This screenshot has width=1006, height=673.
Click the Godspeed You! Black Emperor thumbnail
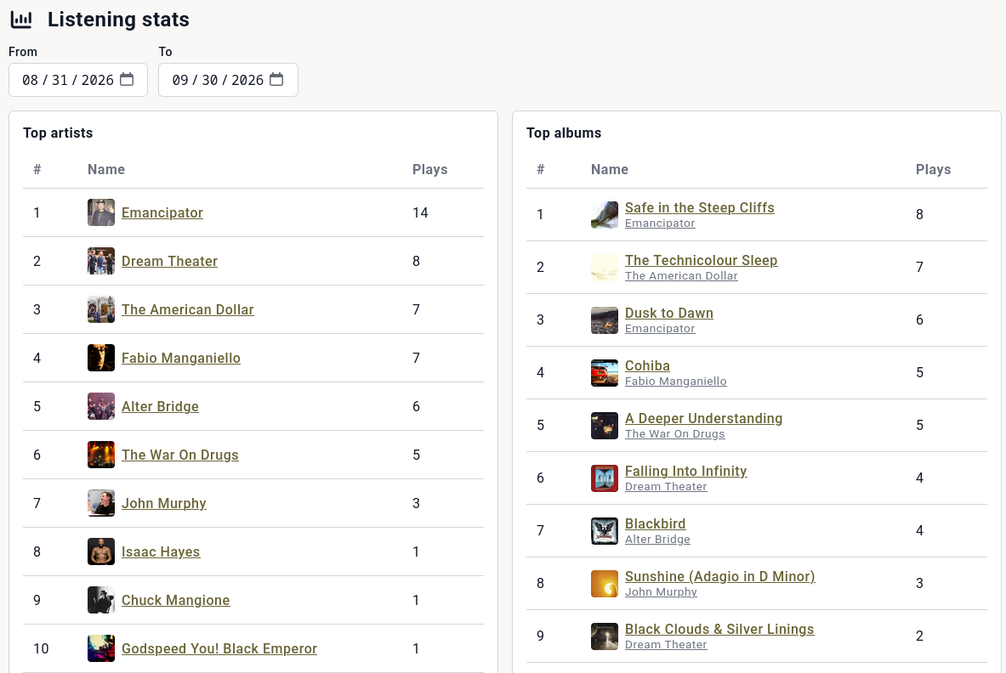click(101, 649)
